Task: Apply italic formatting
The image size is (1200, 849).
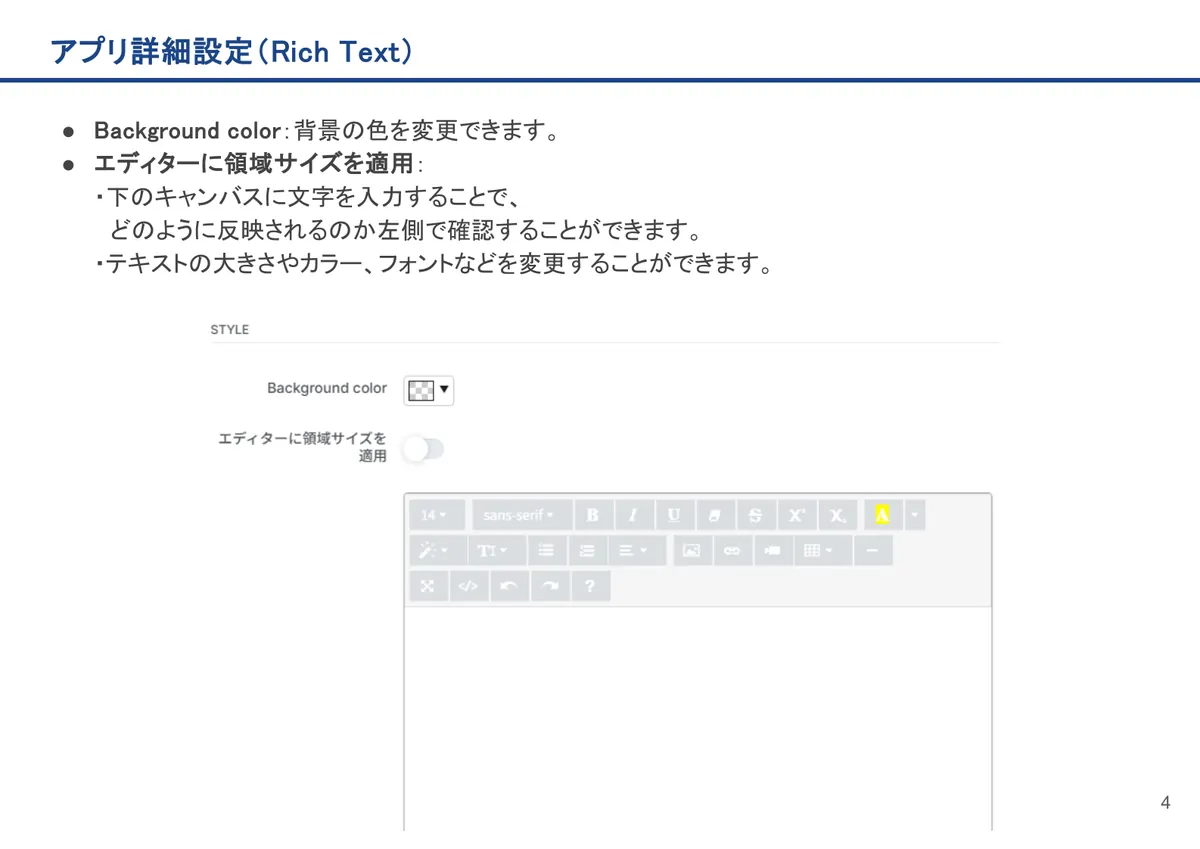Action: [x=634, y=515]
